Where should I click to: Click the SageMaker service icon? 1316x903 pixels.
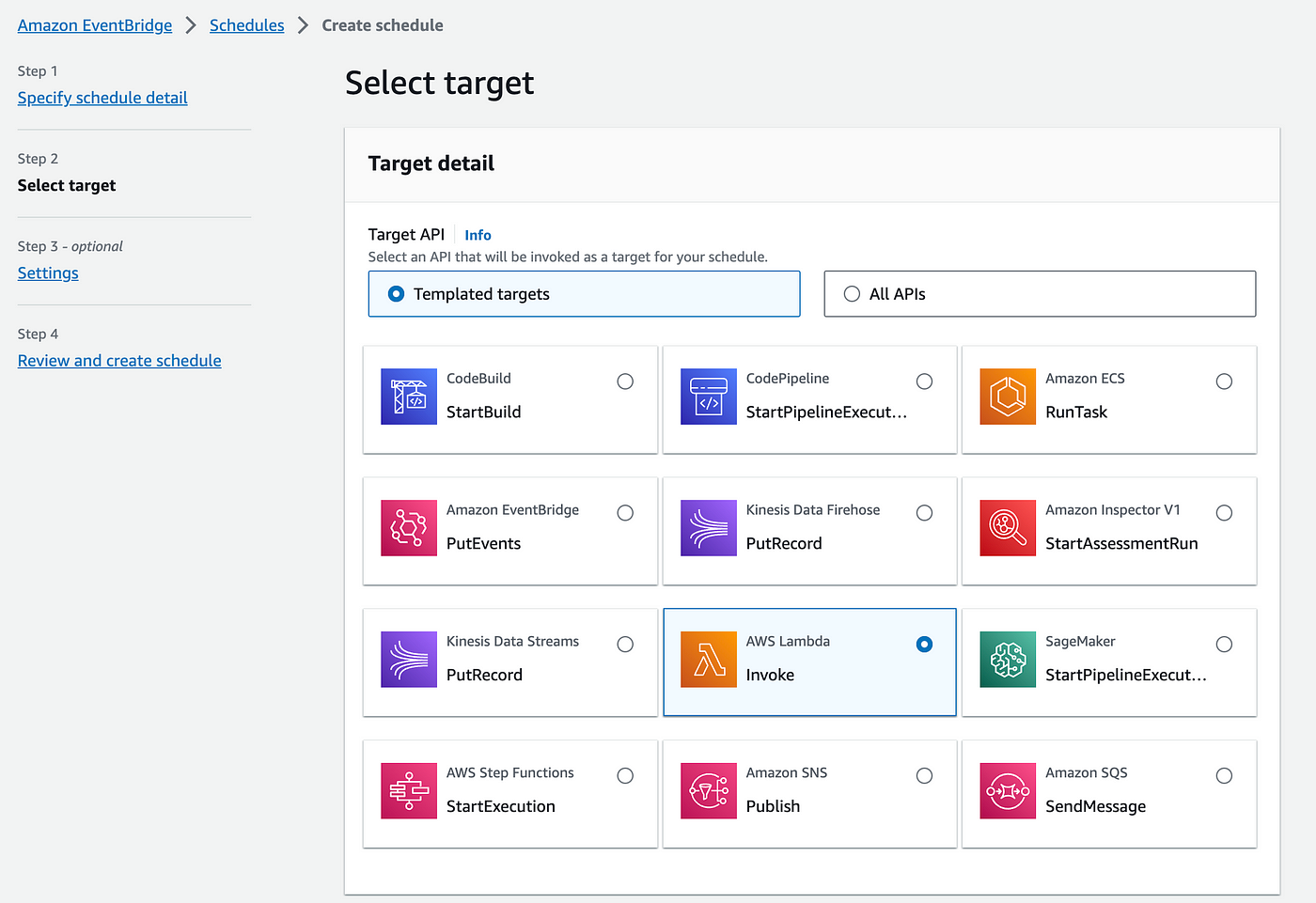(x=1008, y=660)
